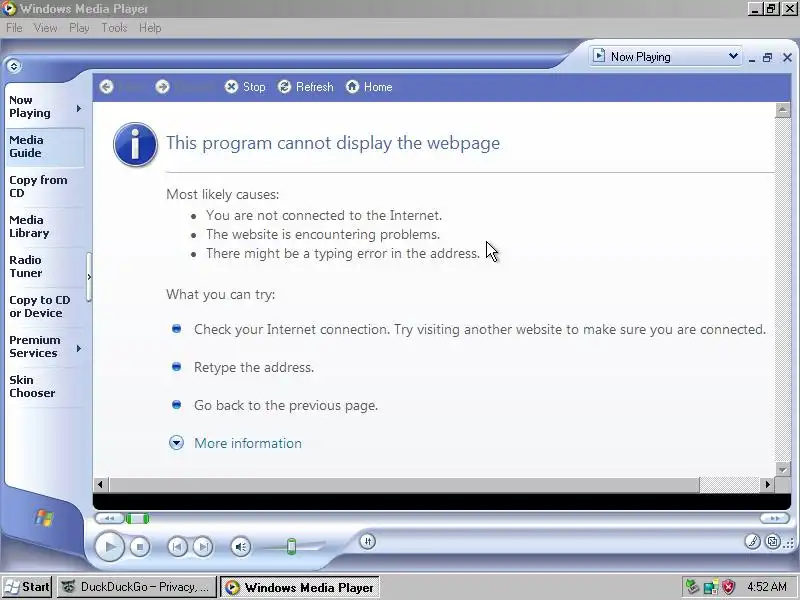This screenshot has height=600, width=800.
Task: Click the red security shield tray icon
Action: (728, 587)
